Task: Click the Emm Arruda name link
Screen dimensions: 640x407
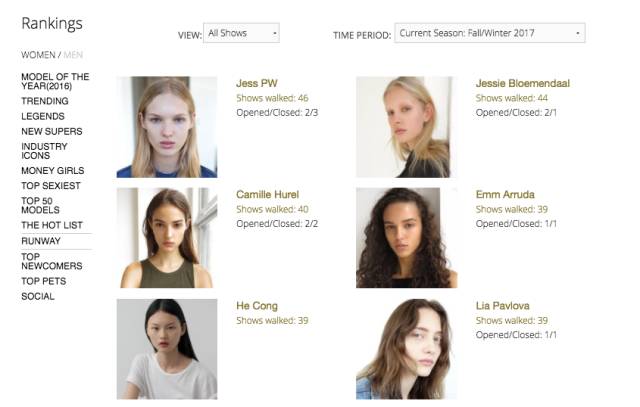Action: tap(505, 194)
